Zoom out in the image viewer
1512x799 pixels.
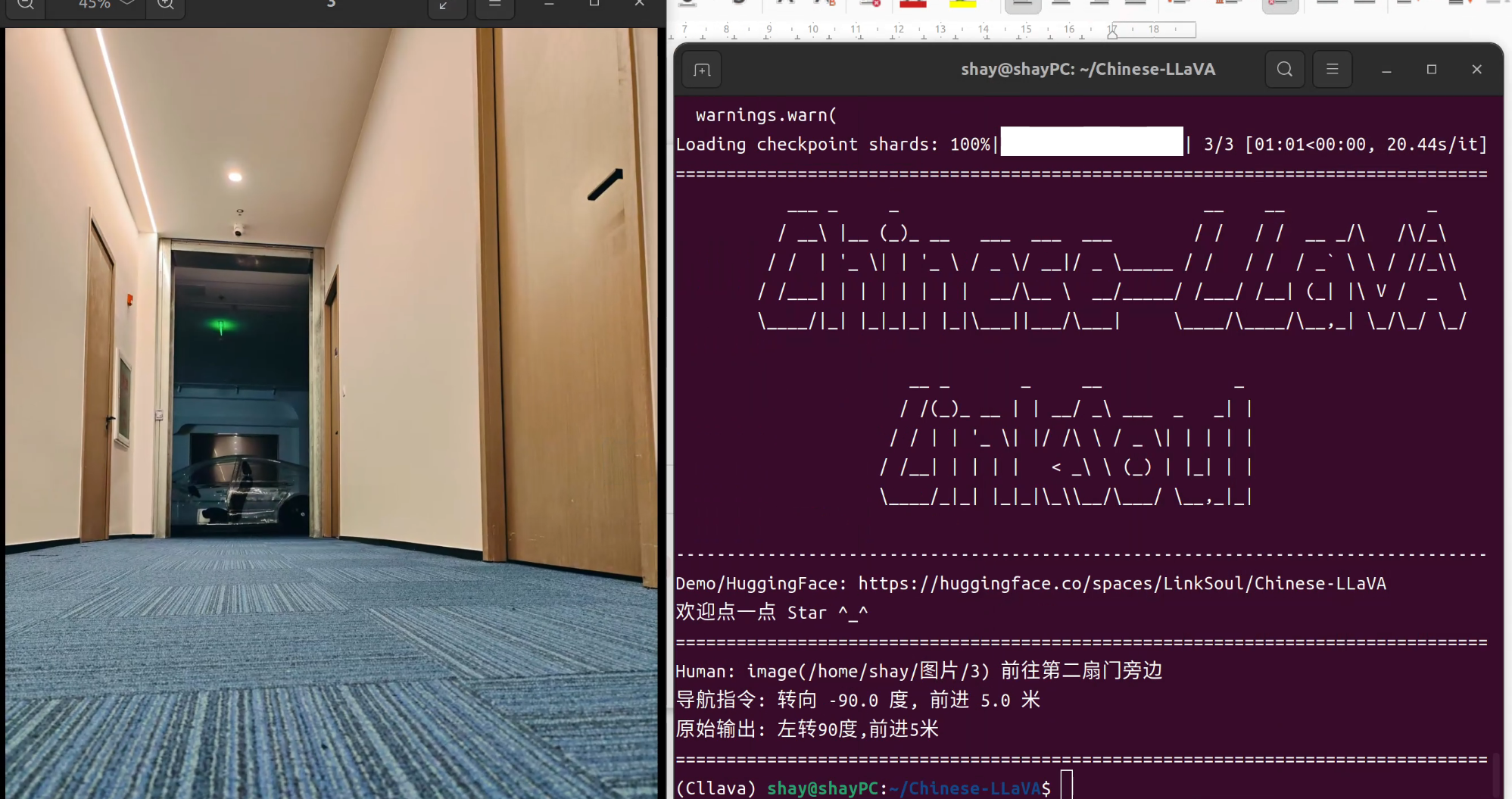pyautogui.click(x=25, y=5)
